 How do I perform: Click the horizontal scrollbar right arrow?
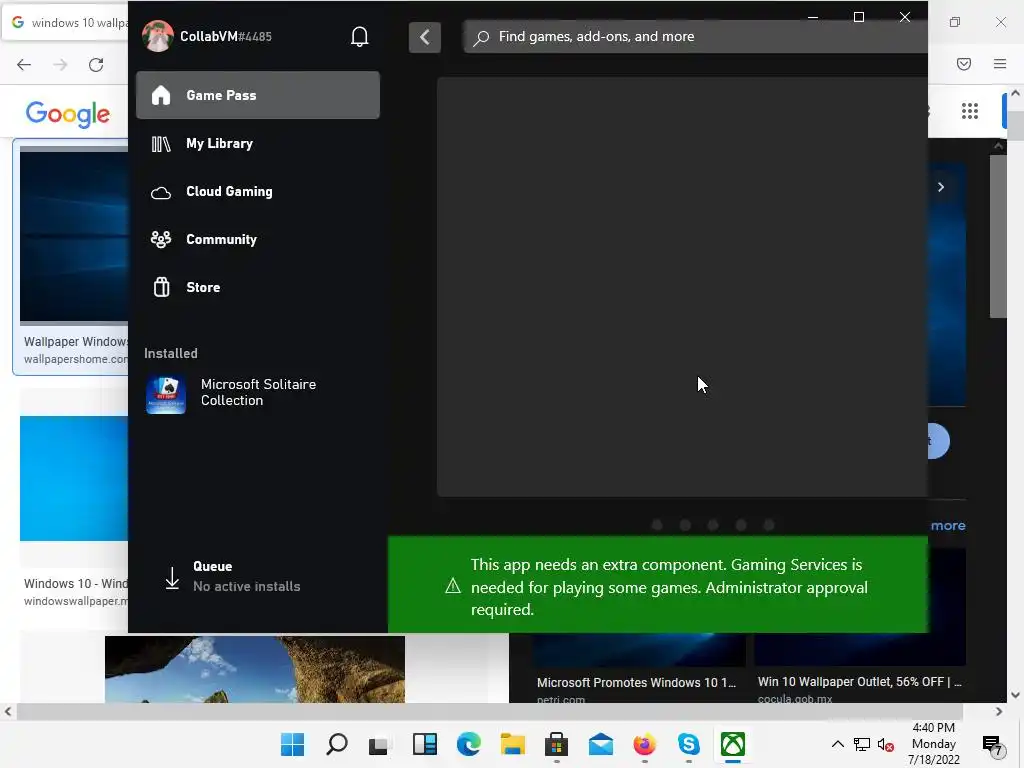click(x=999, y=712)
